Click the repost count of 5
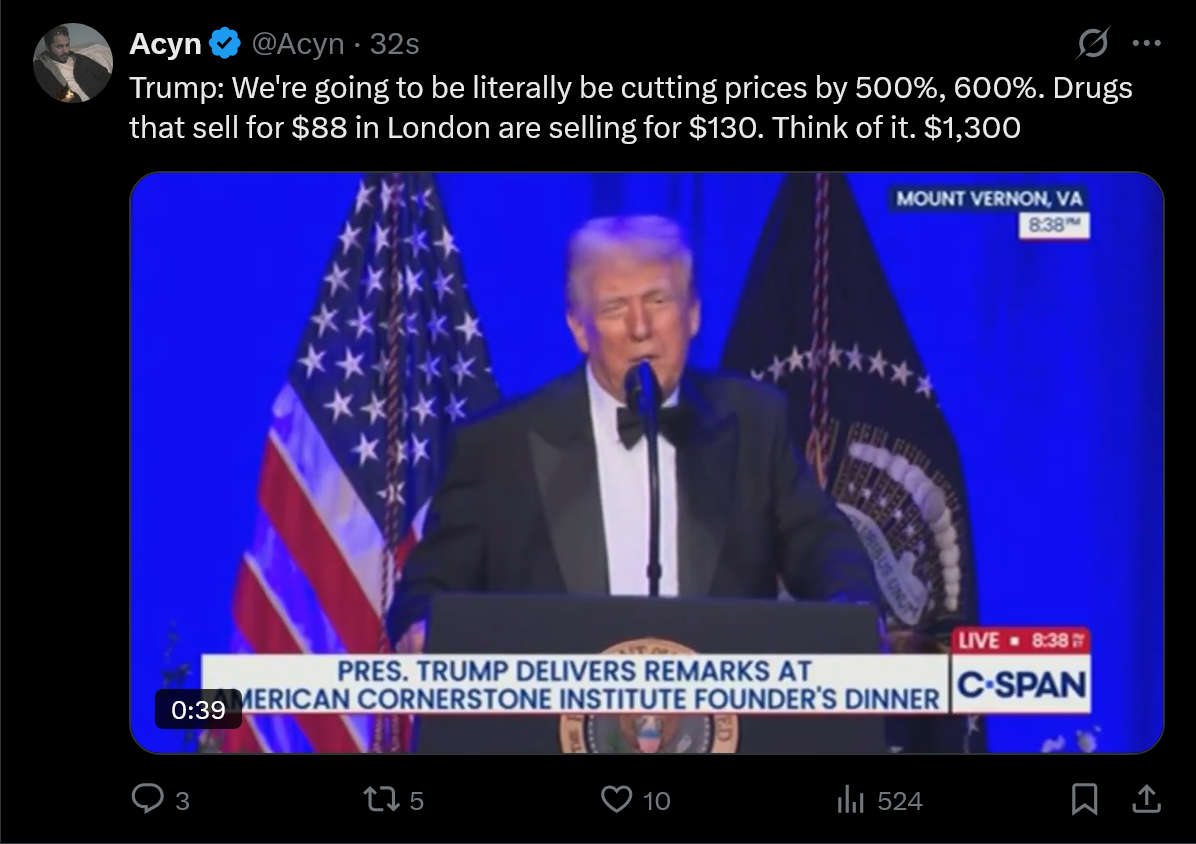The height and width of the screenshot is (844, 1196). click(416, 801)
